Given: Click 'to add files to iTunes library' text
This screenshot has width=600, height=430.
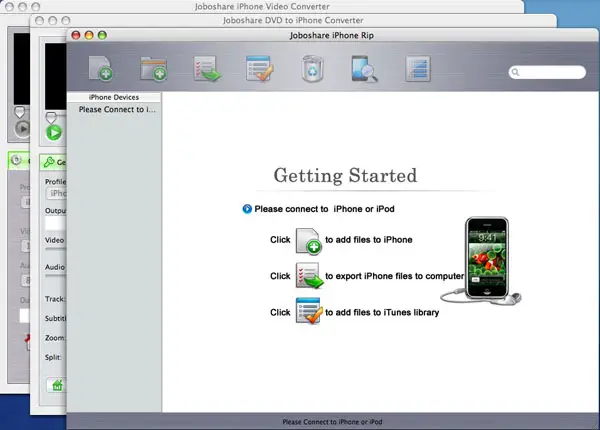Looking at the screenshot, I should pyautogui.click(x=382, y=313).
